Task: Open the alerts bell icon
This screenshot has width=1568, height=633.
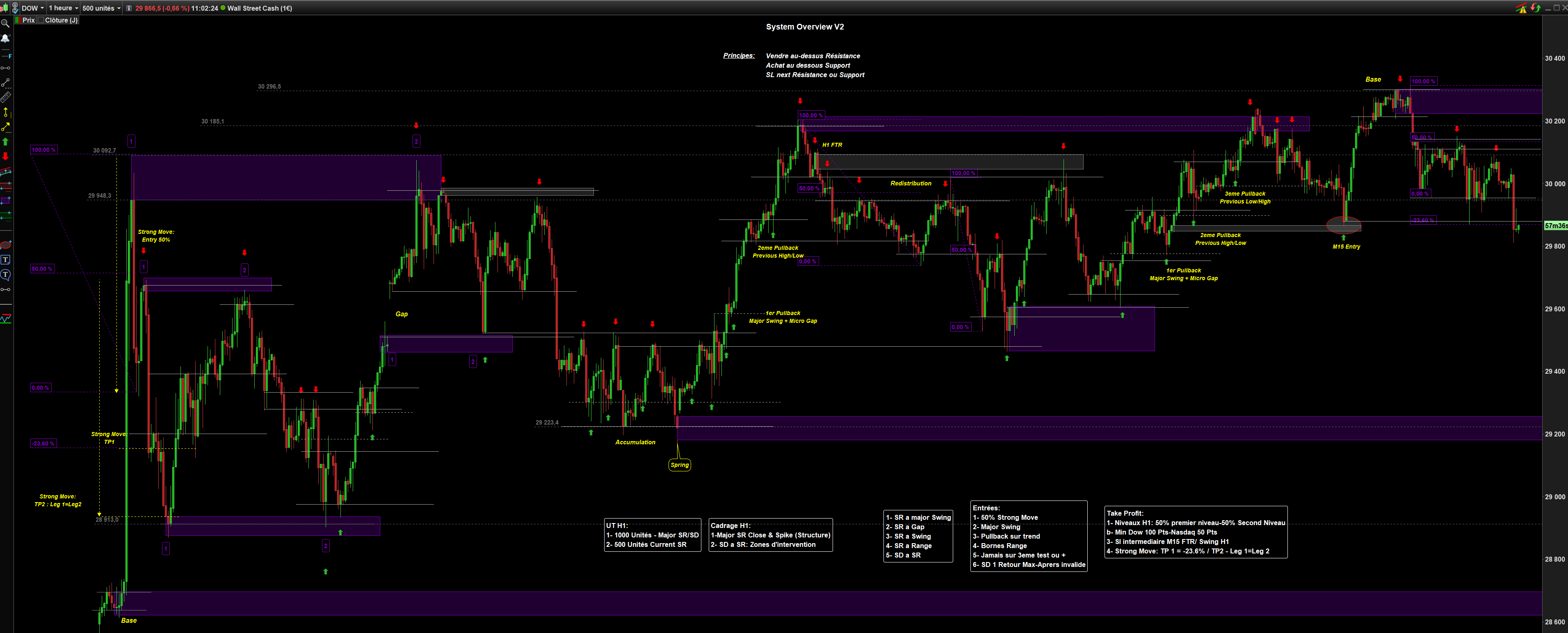Action: point(5,38)
